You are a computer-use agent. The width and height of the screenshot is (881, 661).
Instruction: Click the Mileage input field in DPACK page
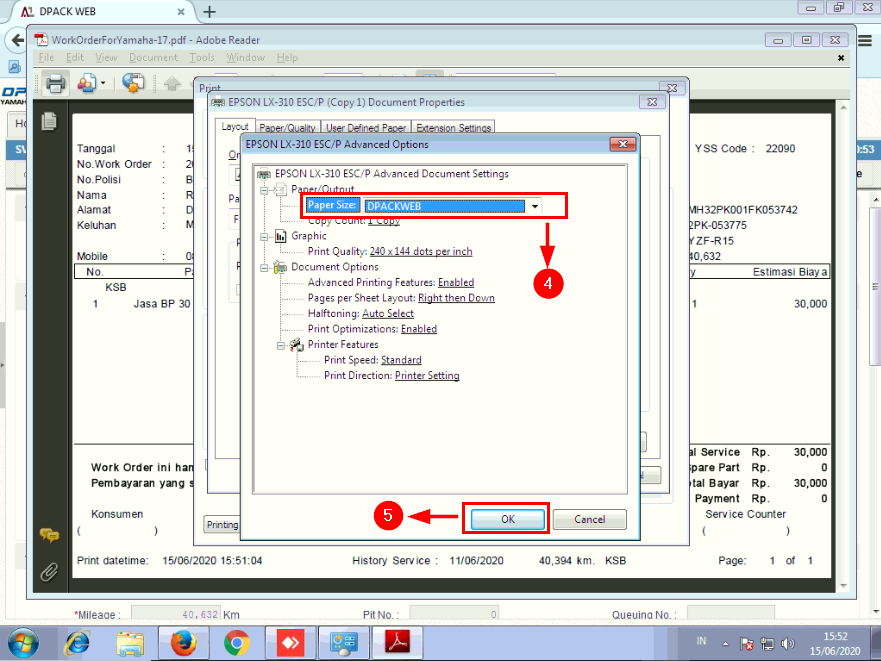point(175,614)
